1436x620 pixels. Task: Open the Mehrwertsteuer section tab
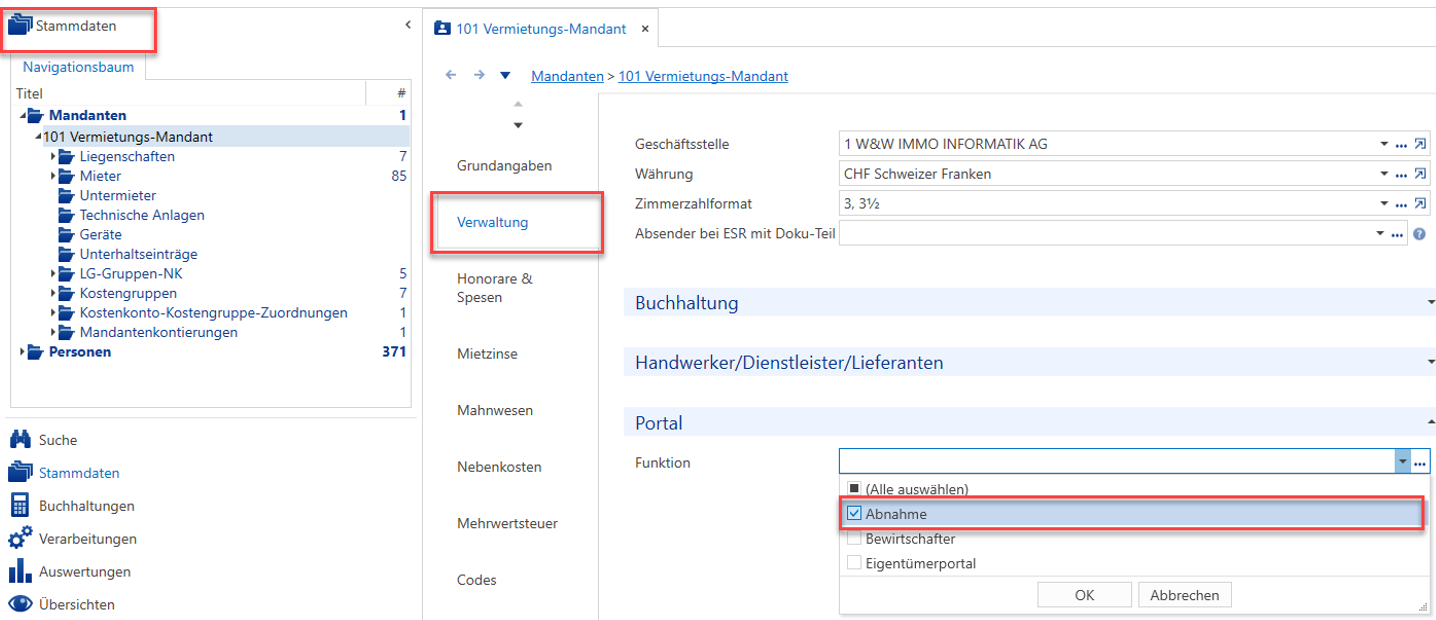click(507, 523)
